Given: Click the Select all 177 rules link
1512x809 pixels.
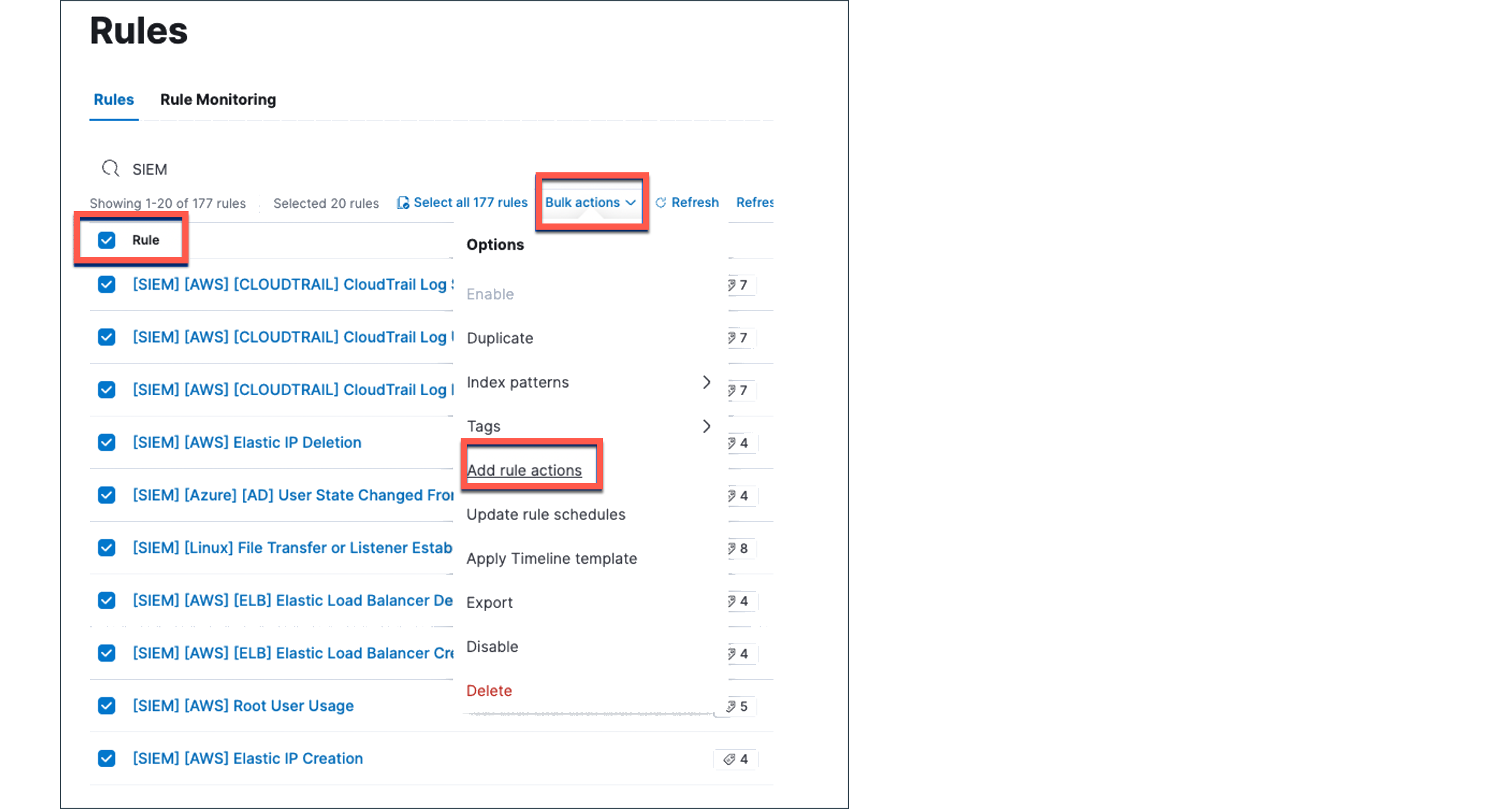Looking at the screenshot, I should pyautogui.click(x=470, y=202).
